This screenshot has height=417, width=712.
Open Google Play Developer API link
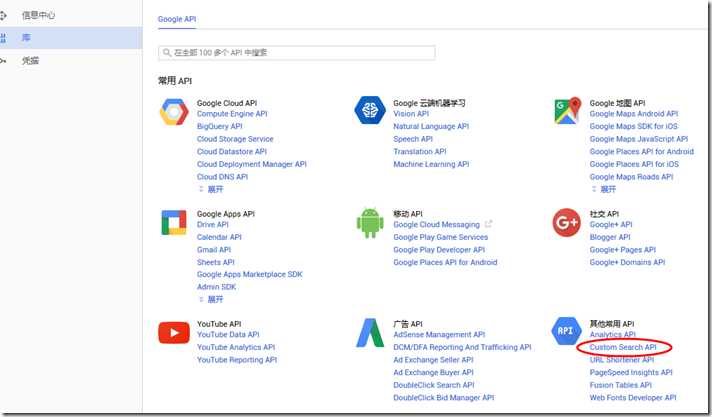point(439,249)
